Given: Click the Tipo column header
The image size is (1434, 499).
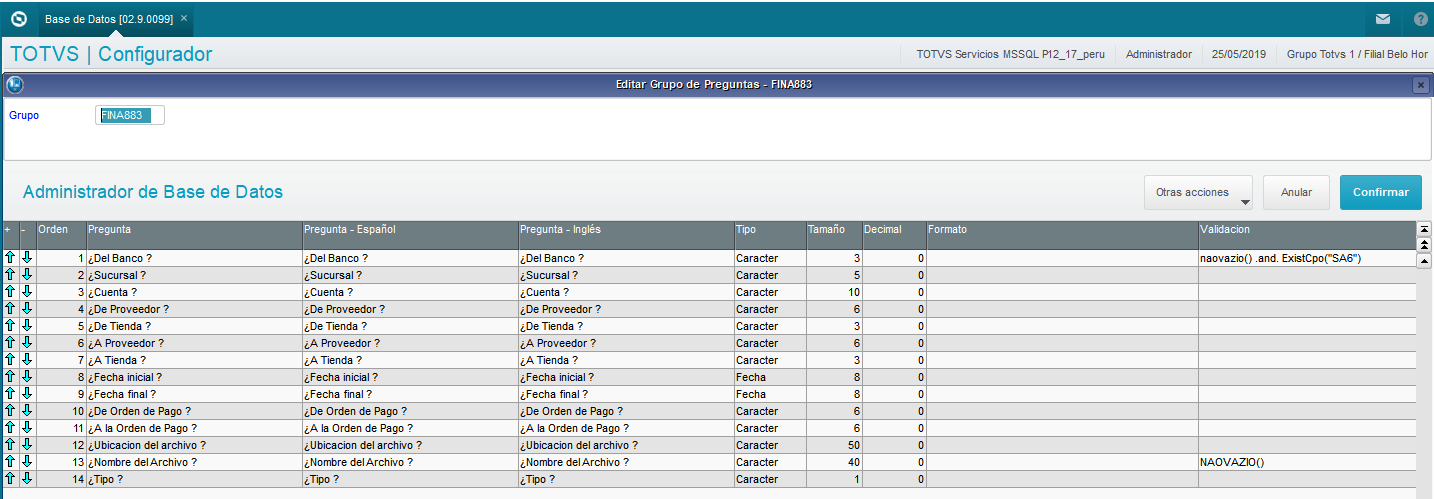Looking at the screenshot, I should coord(770,235).
